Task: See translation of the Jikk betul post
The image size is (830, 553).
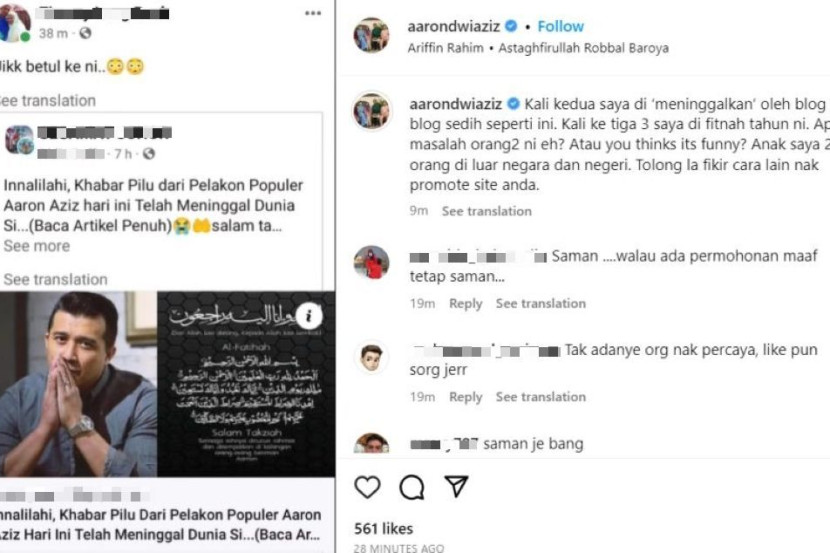Action: coord(47,101)
